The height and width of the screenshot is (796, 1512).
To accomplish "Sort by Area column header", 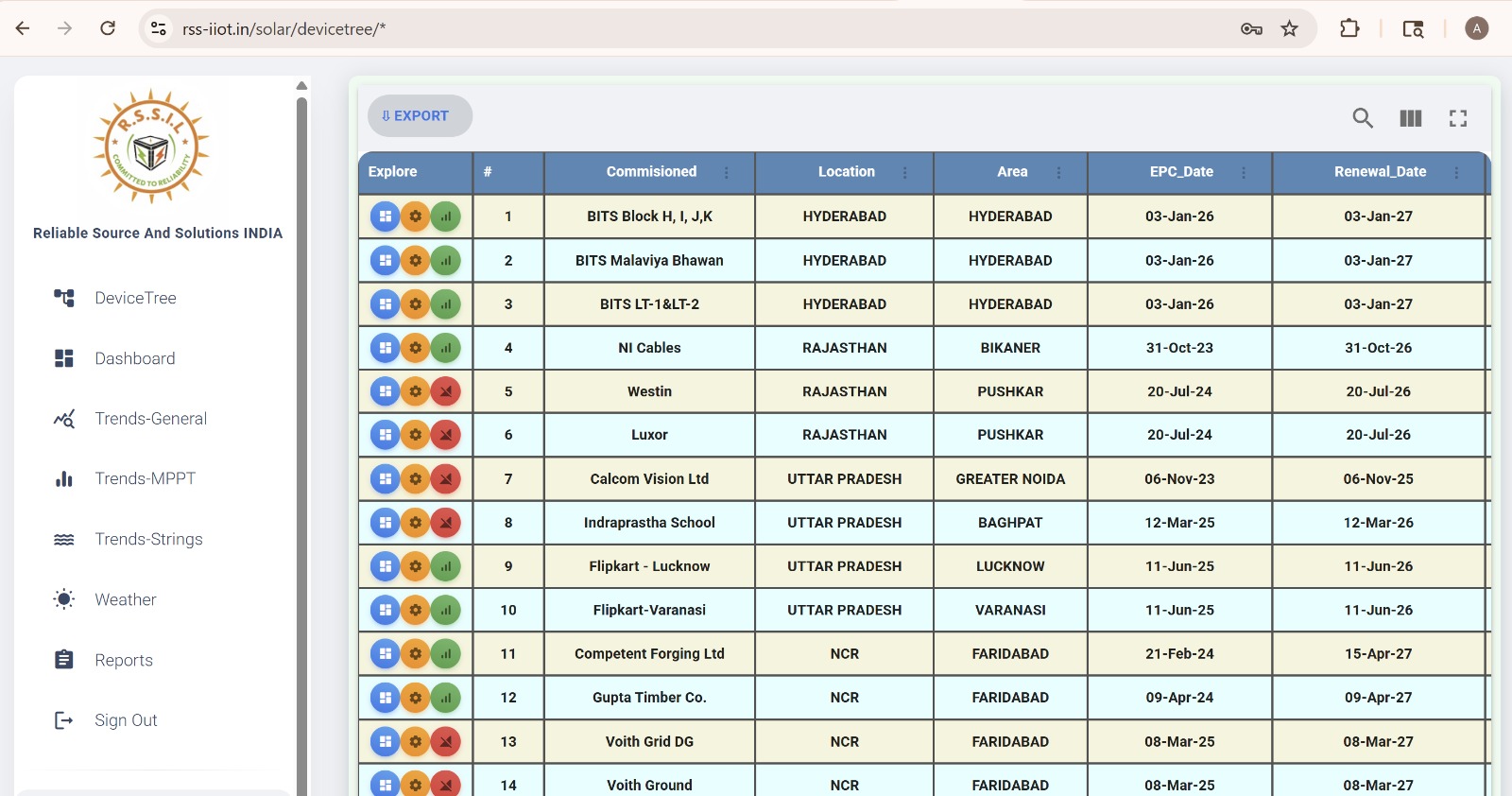I will click(x=1012, y=171).
